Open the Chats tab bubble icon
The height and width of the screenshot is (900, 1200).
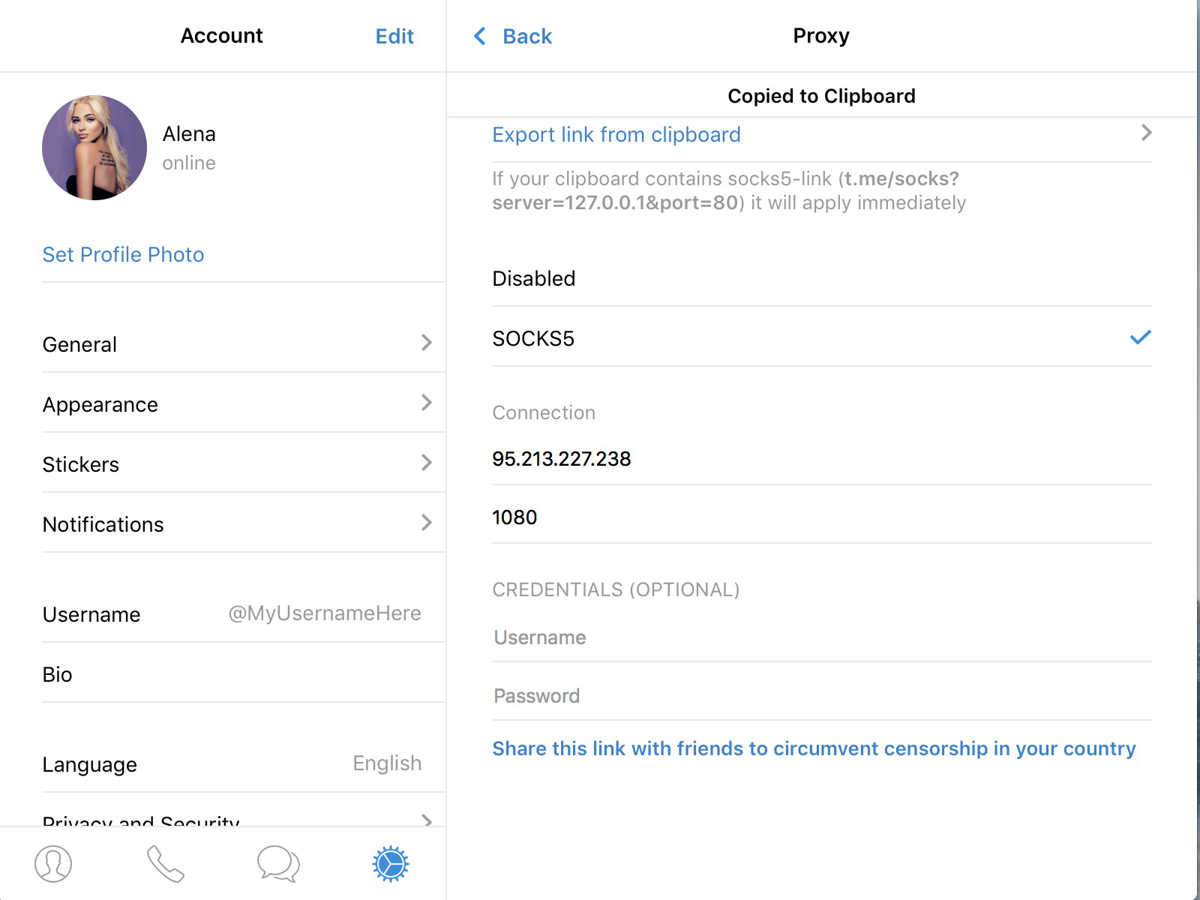pyautogui.click(x=278, y=864)
